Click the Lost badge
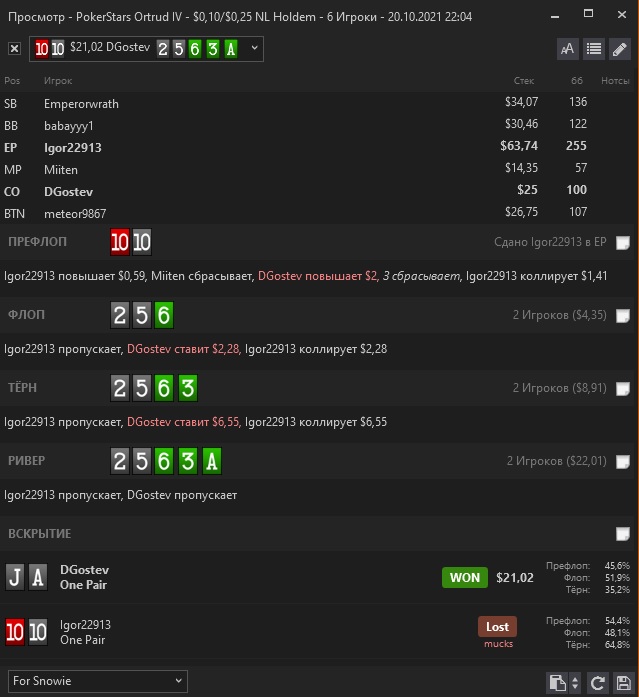 tap(497, 627)
